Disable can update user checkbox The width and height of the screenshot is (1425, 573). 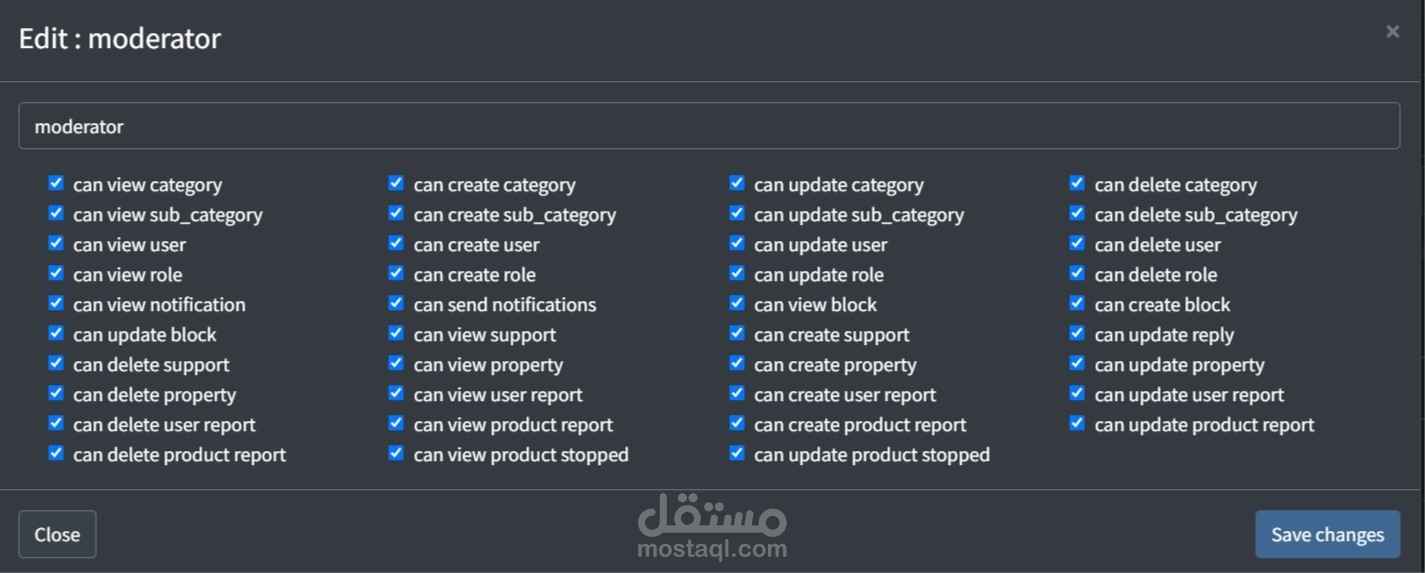[x=737, y=243]
